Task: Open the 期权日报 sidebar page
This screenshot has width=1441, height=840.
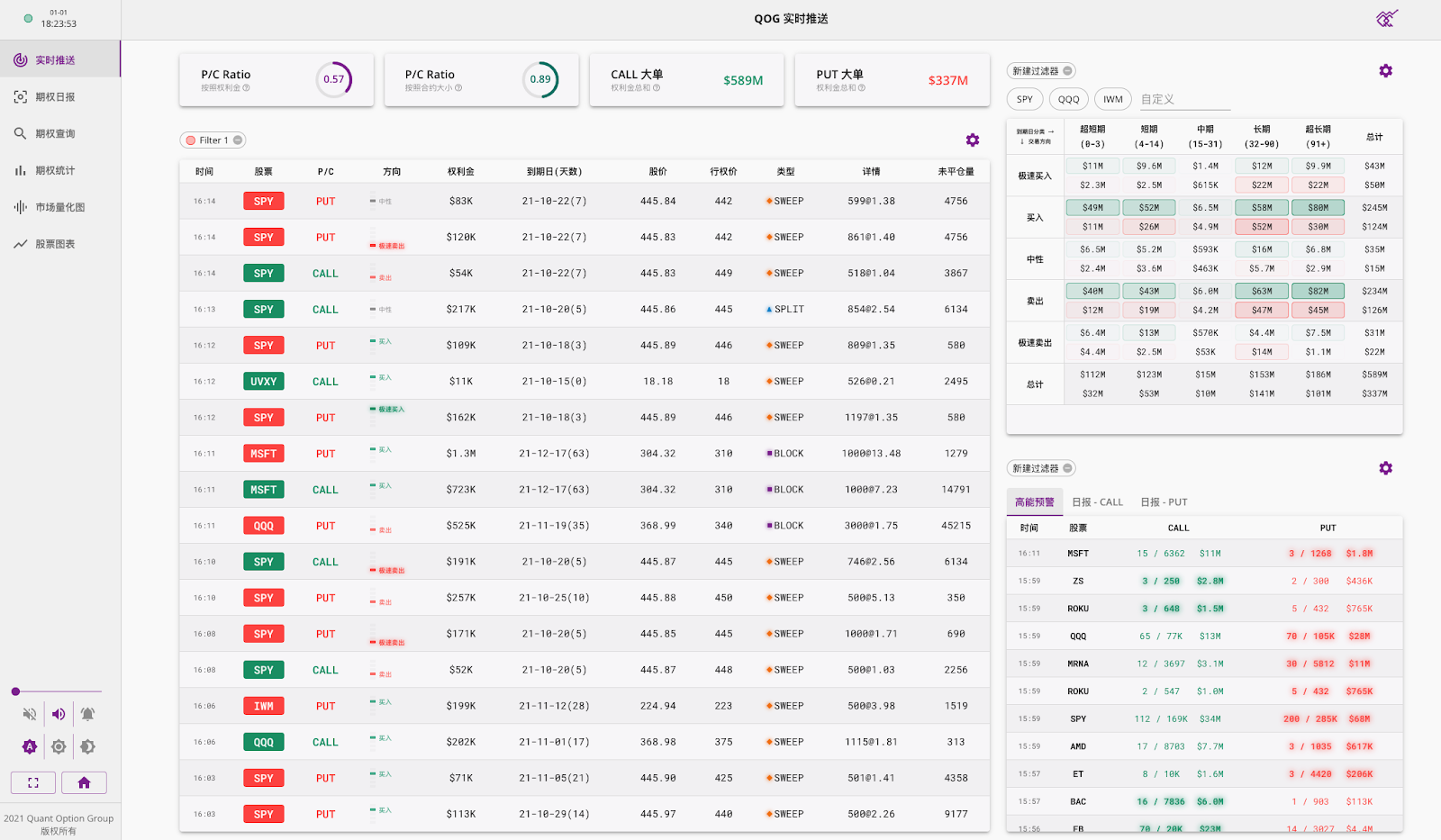Action: [x=59, y=97]
